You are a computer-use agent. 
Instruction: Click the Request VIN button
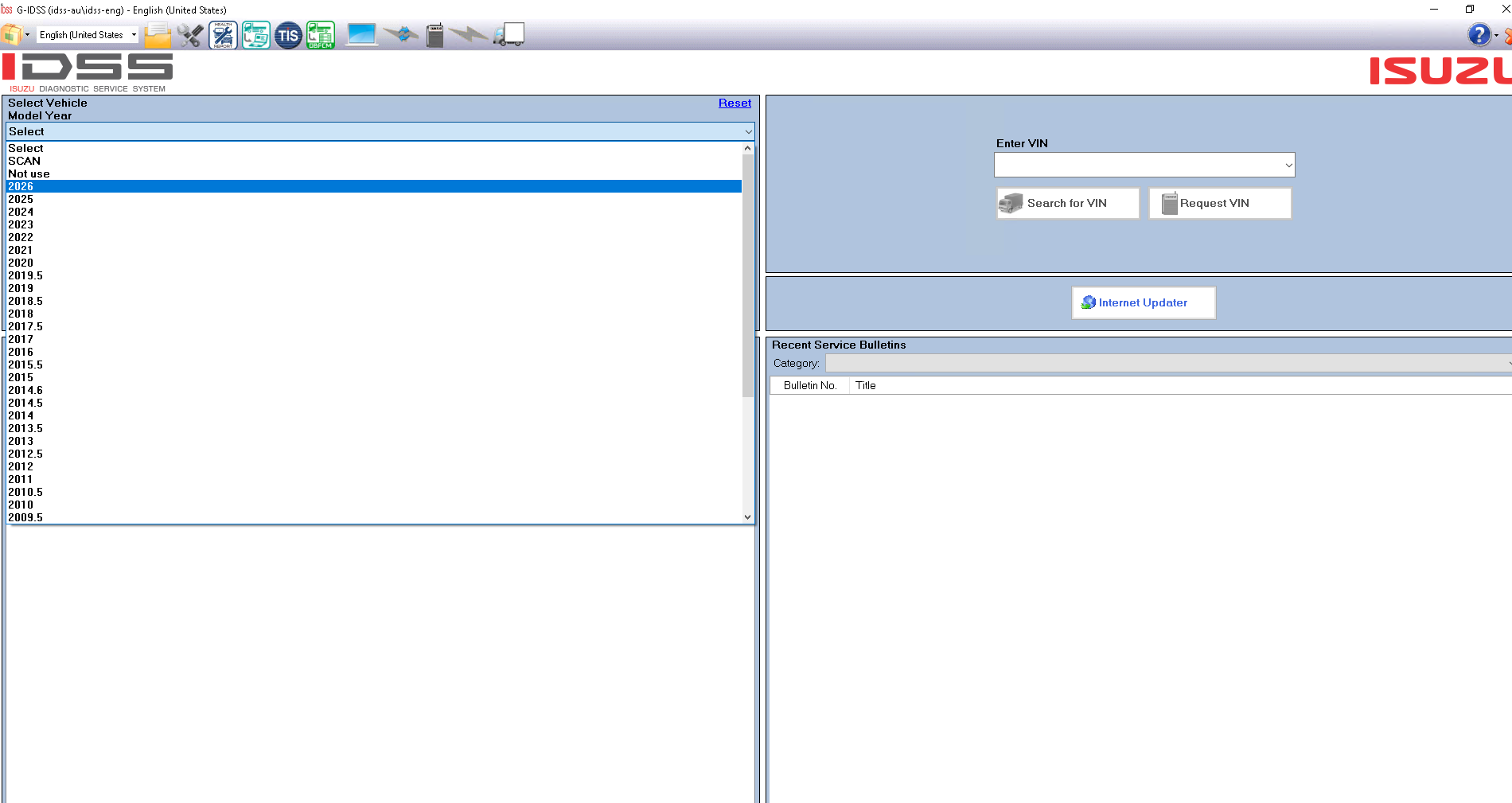click(x=1220, y=203)
